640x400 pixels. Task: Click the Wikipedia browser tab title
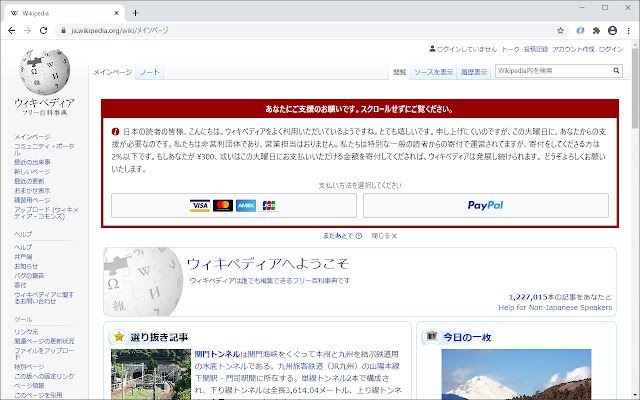click(x=35, y=13)
